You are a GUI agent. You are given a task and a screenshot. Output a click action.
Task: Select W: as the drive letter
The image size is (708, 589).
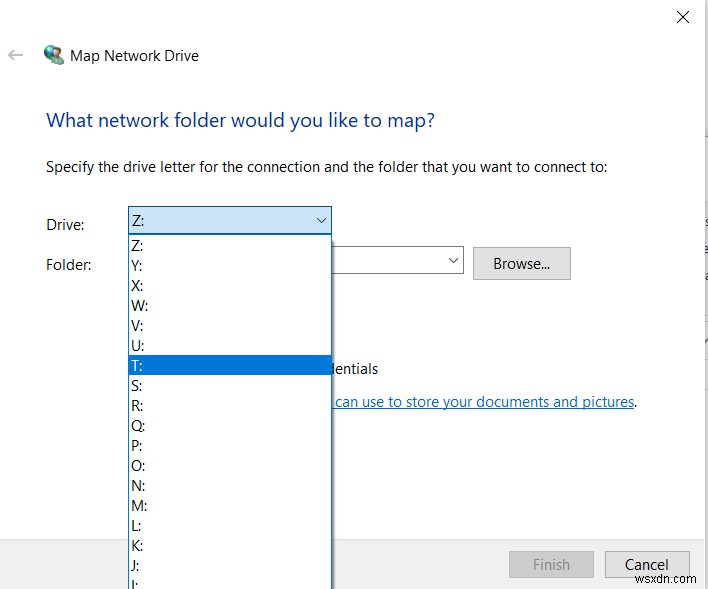[229, 305]
